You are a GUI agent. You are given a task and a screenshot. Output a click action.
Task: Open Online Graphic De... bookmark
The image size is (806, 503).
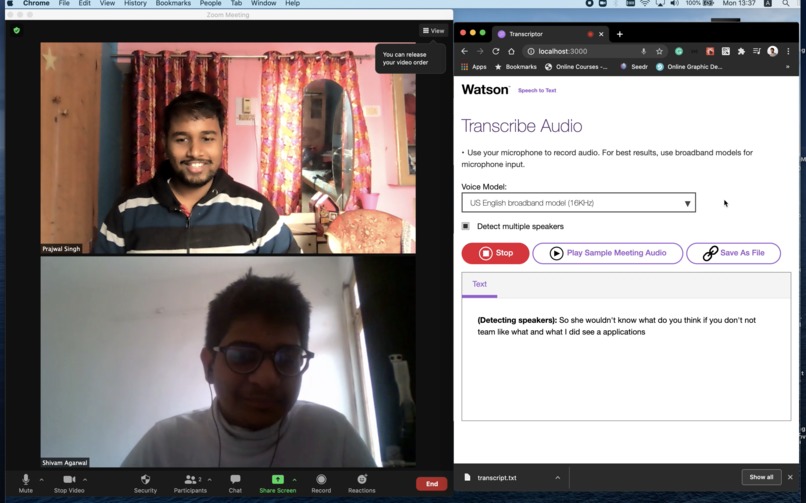pos(689,67)
